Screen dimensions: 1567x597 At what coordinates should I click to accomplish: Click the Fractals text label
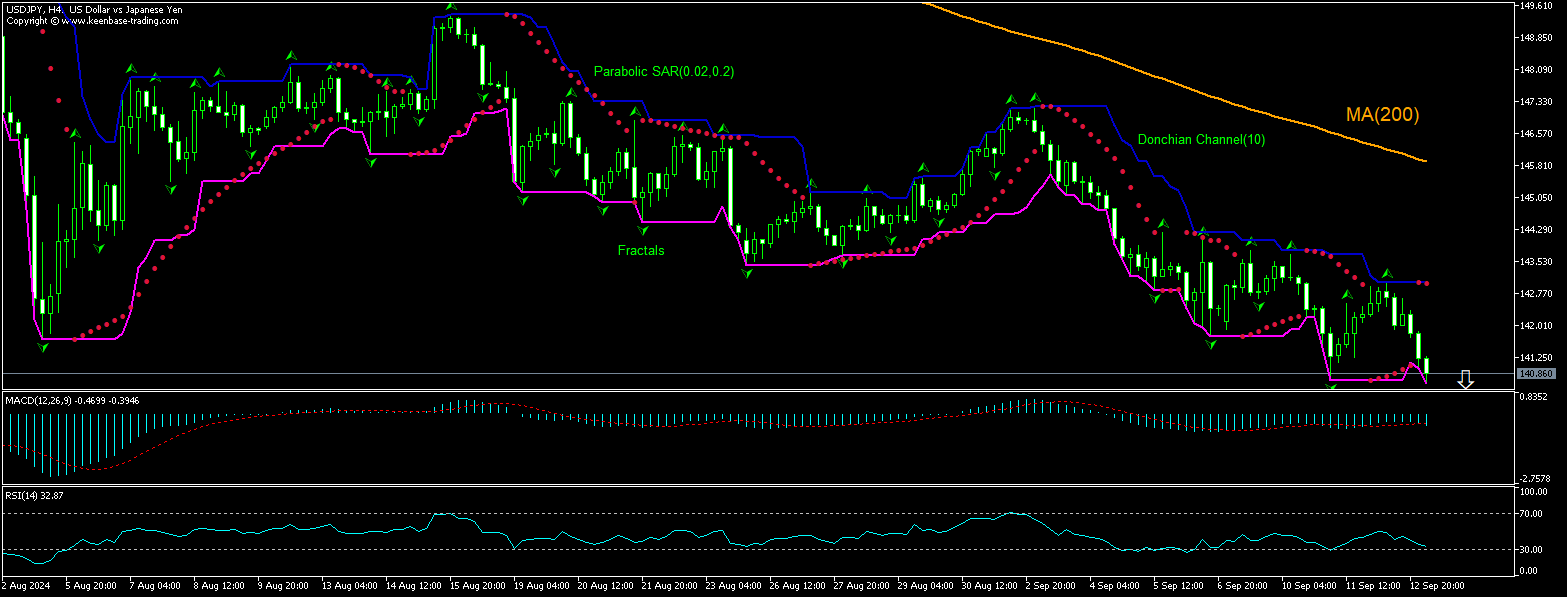639,251
